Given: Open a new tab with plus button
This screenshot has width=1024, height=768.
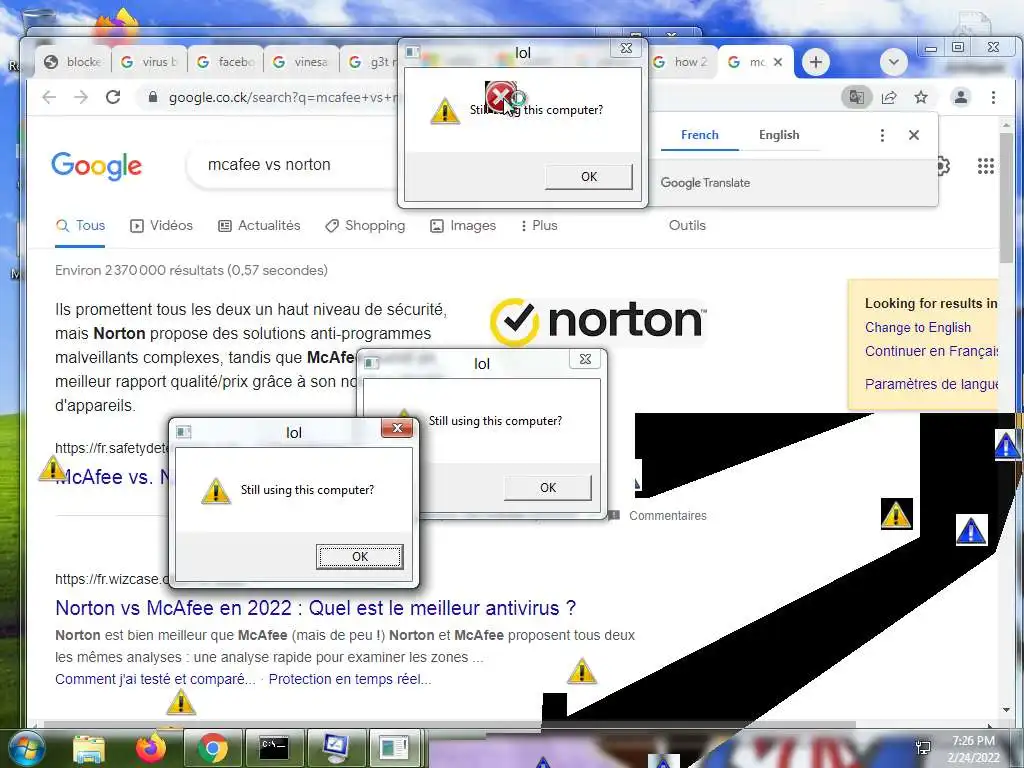Looking at the screenshot, I should [x=816, y=62].
